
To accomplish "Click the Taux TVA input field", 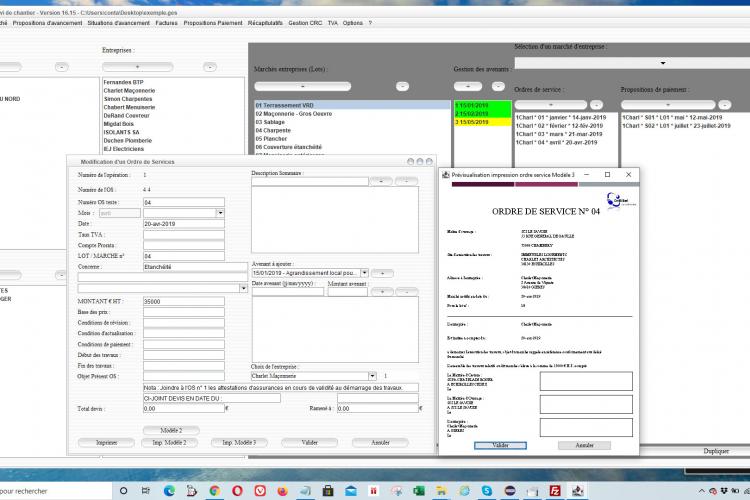I will point(184,234).
